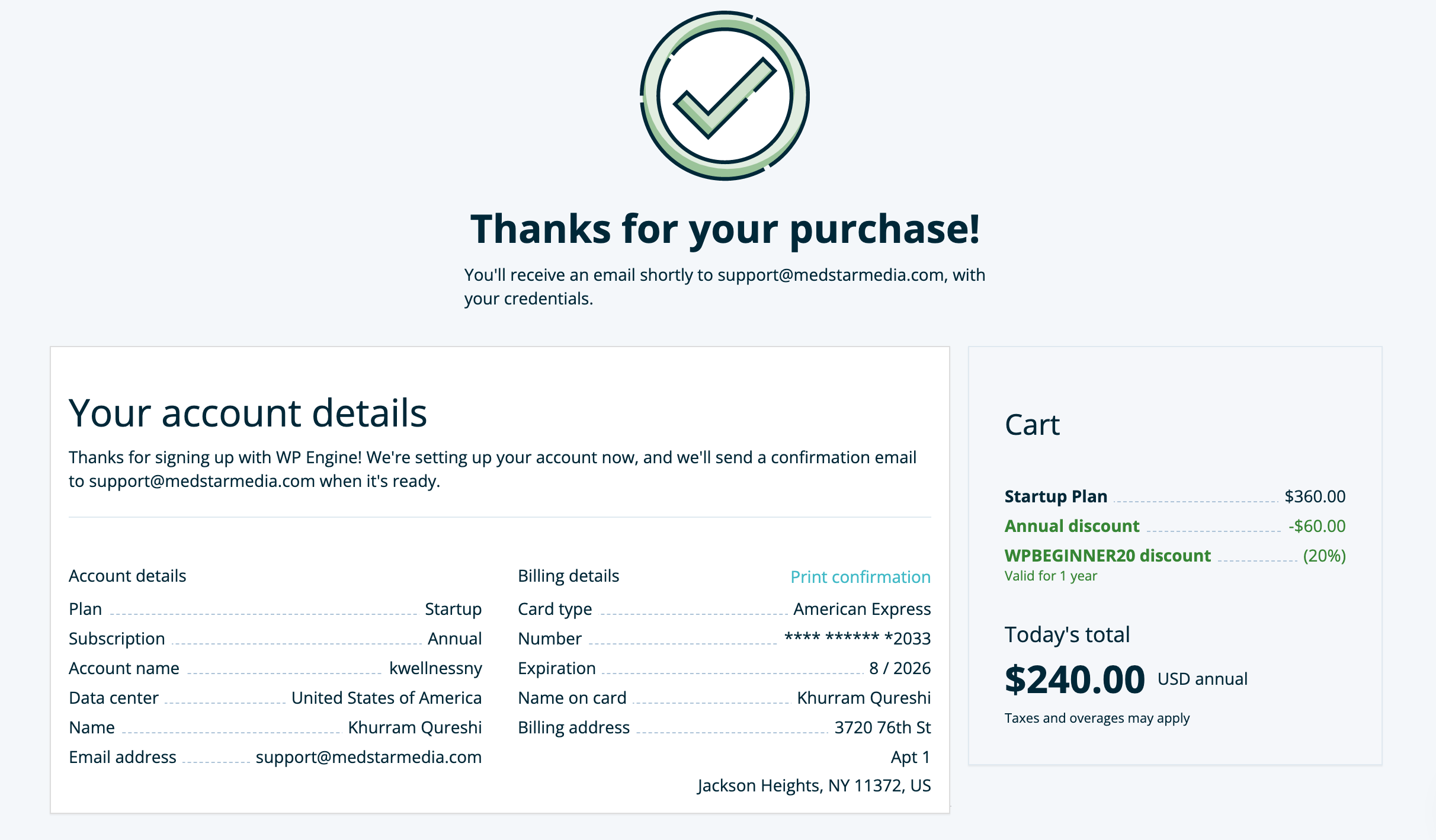Select the Your account details heading
Viewport: 1436px width, 840px height.
pos(248,412)
